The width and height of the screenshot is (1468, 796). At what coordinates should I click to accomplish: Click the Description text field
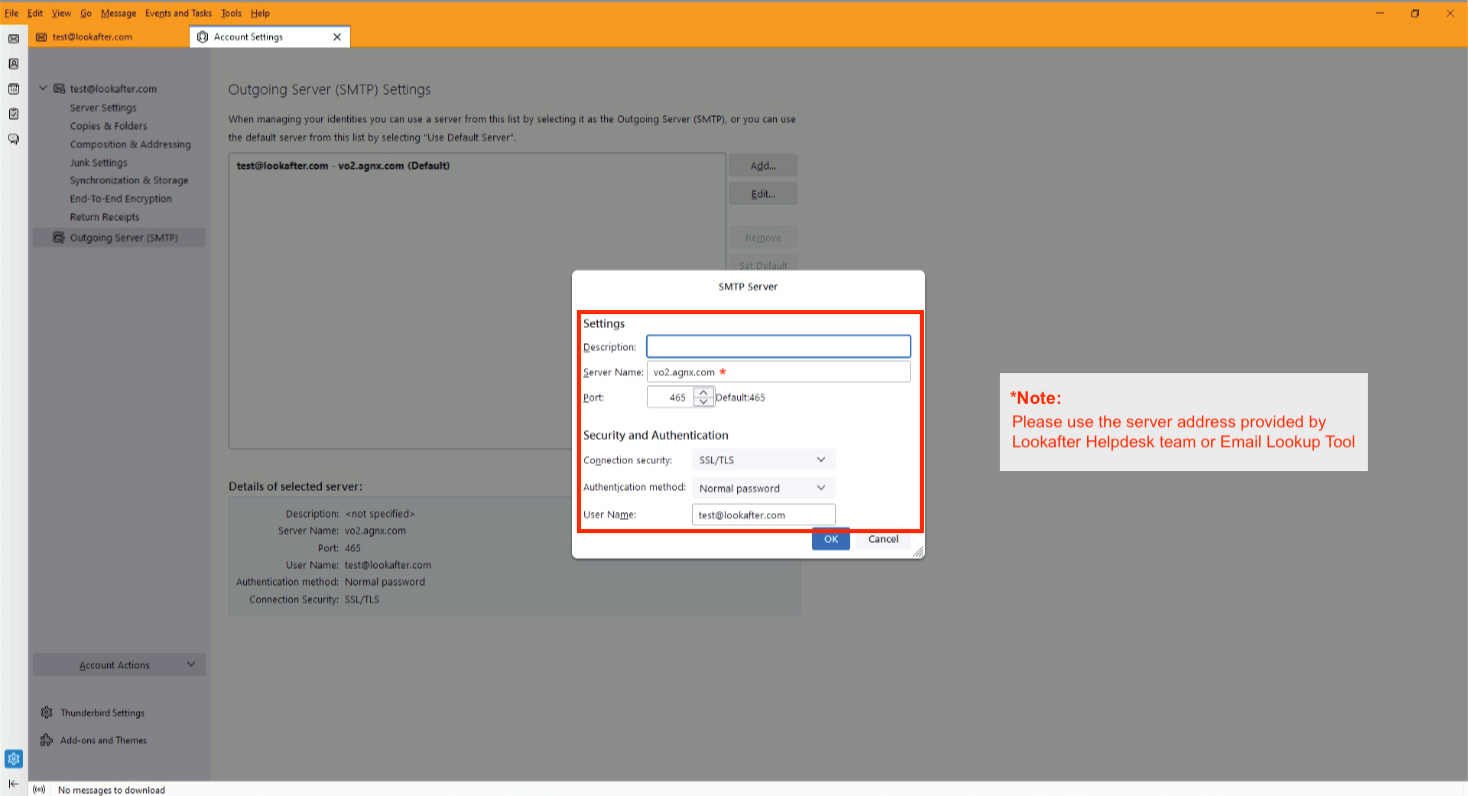778,347
